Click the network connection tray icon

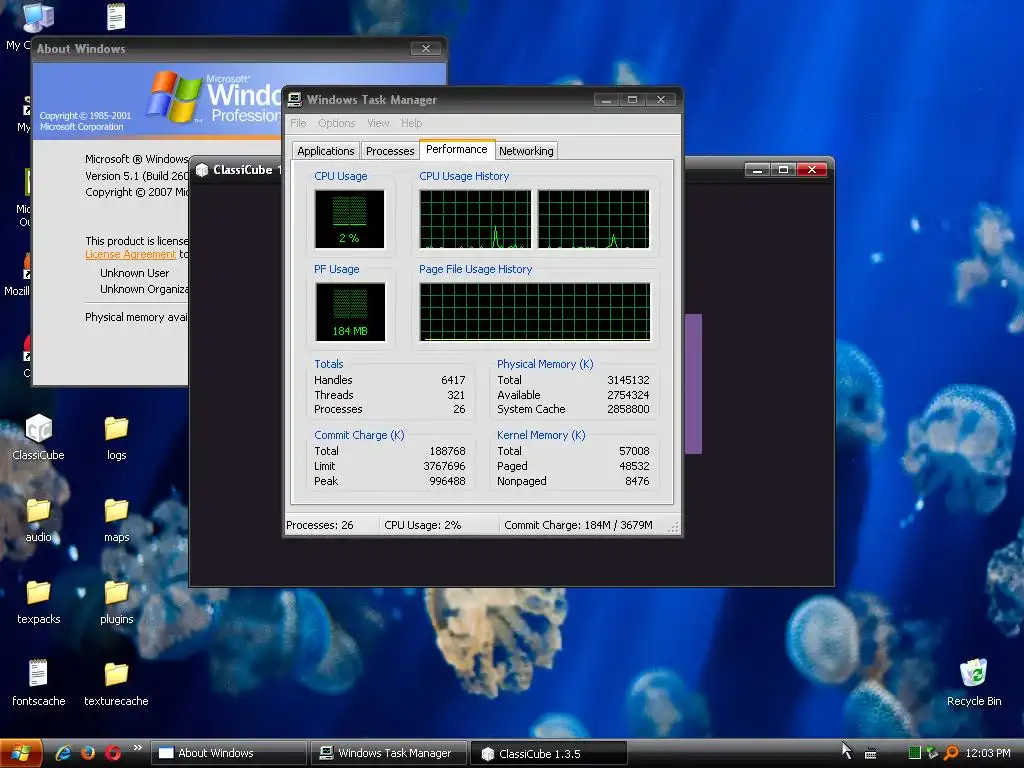pyautogui.click(x=933, y=753)
